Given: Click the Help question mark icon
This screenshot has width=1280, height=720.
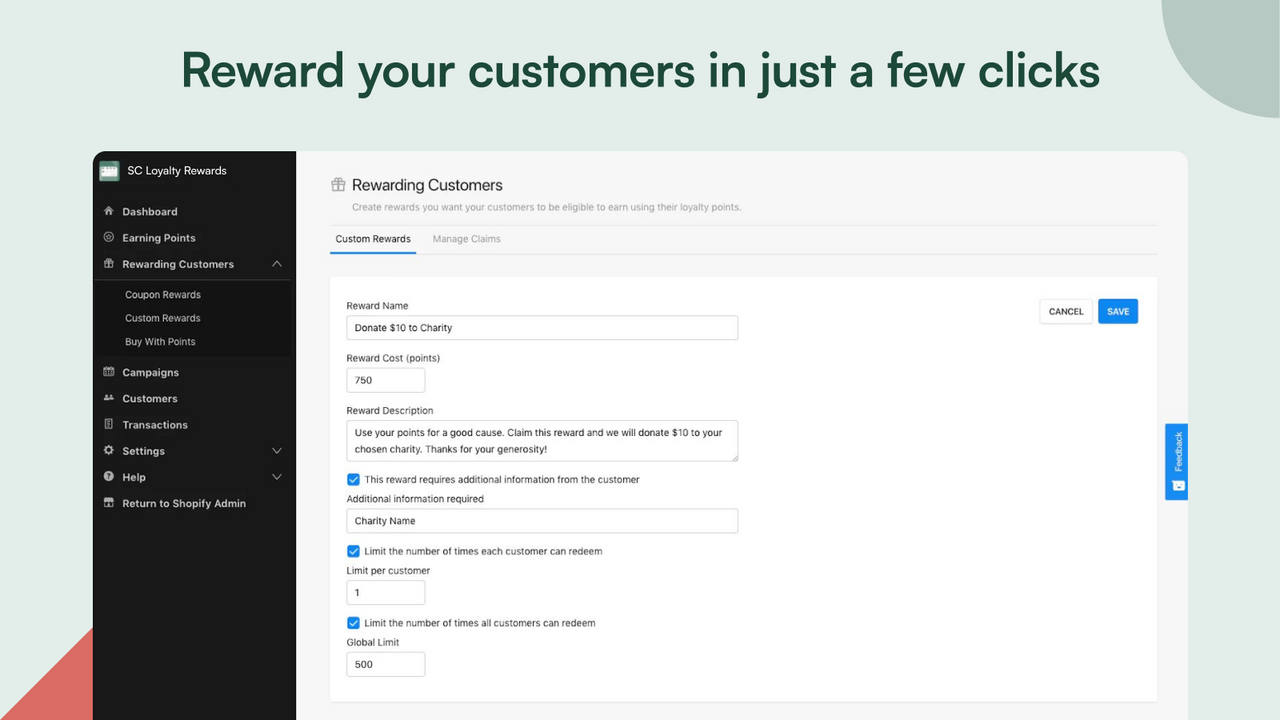Looking at the screenshot, I should [x=109, y=477].
